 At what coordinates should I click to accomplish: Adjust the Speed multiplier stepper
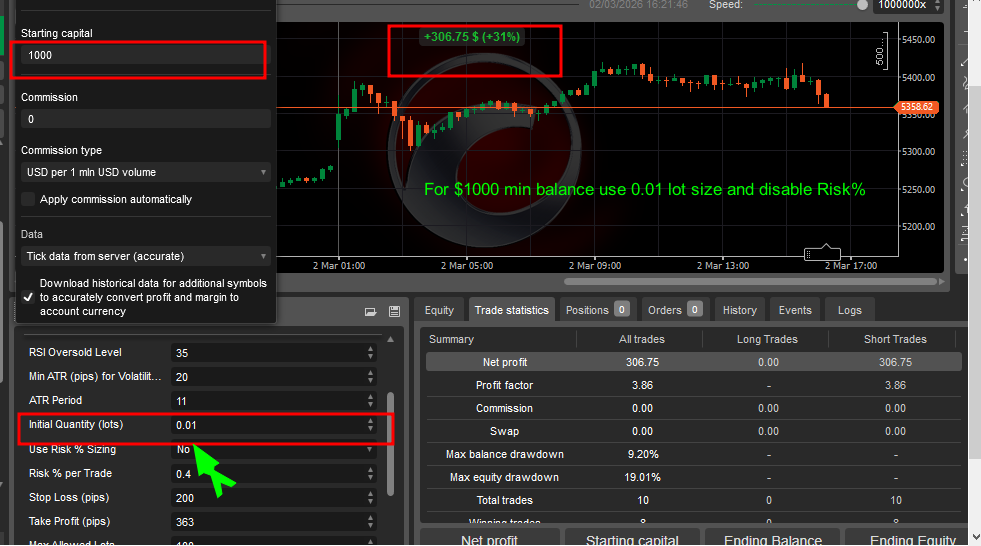pos(937,5)
